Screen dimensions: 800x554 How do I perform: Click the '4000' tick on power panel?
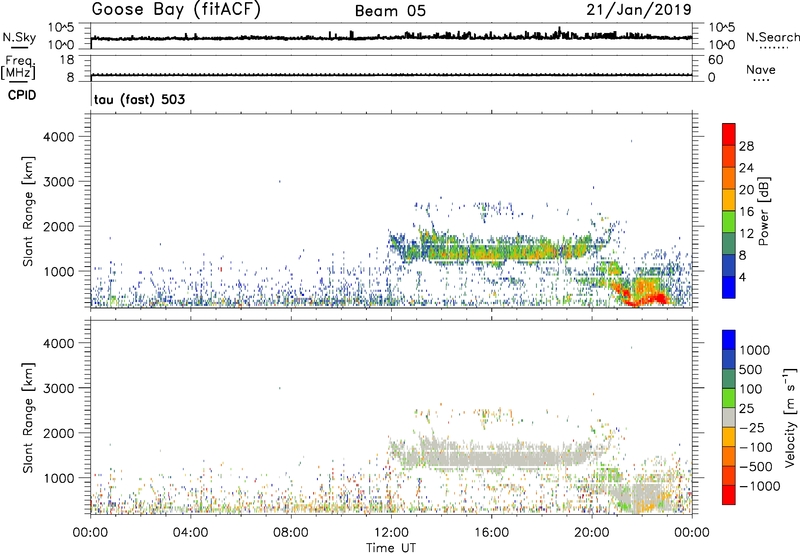pyautogui.click(x=58, y=137)
